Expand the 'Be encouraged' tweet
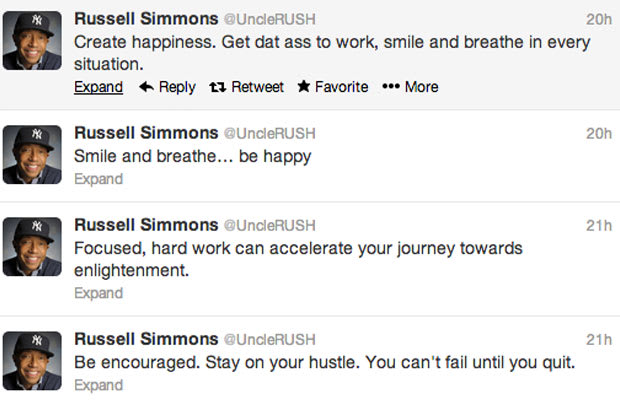Viewport: 620px width, 400px height. 98,385
